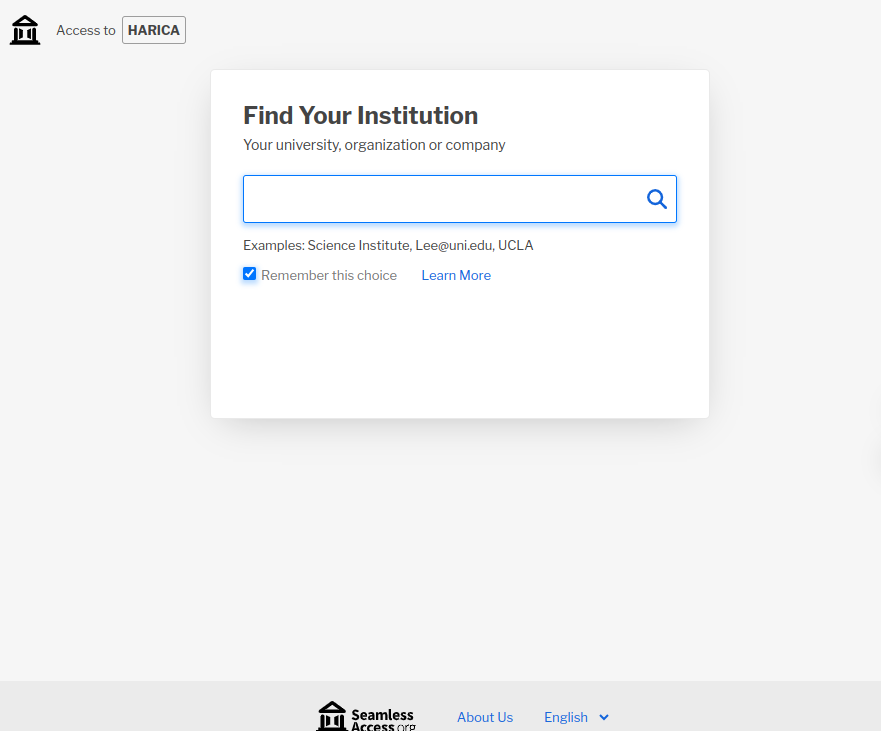
Task: Click the "Find Your Institution" heading
Action: click(x=360, y=115)
